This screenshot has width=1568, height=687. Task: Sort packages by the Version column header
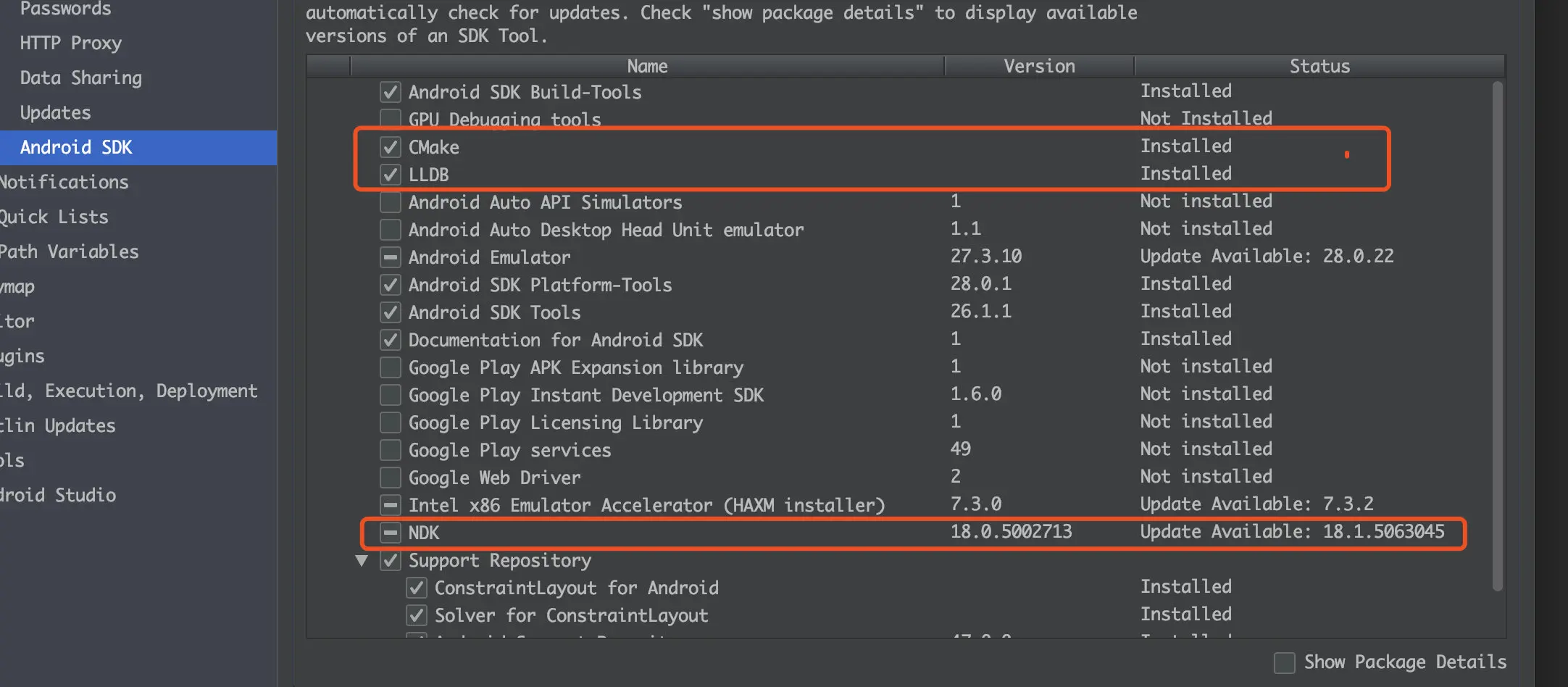point(1038,66)
